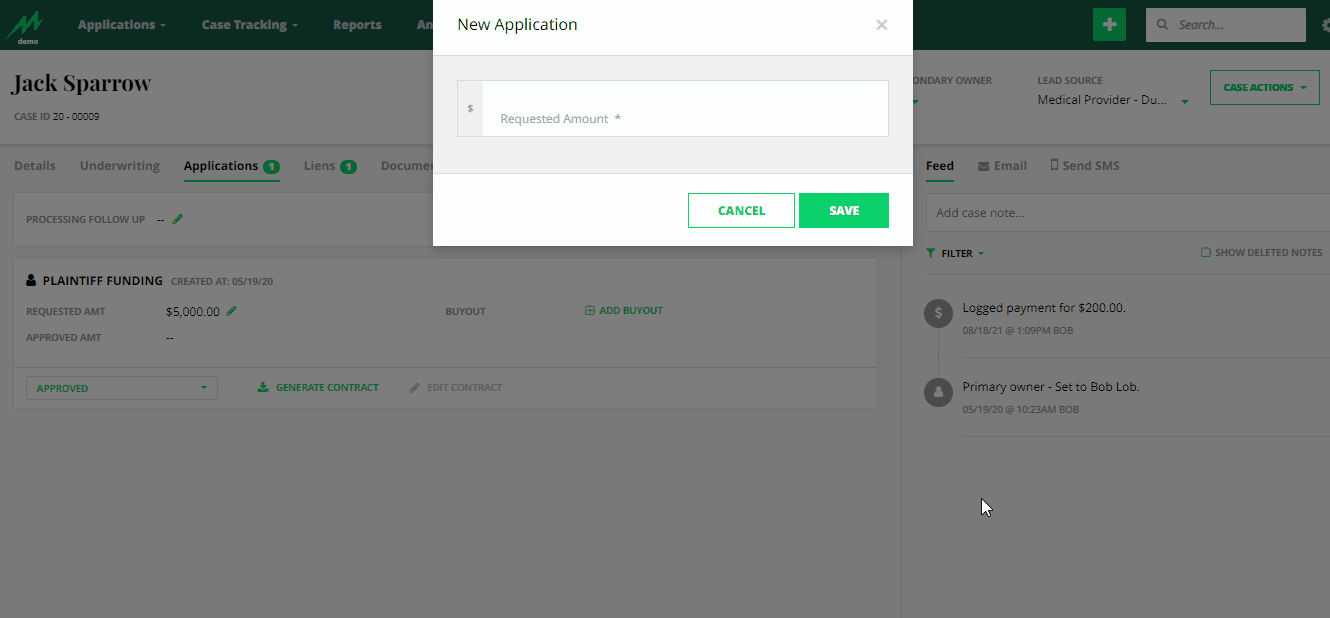This screenshot has width=1330, height=618.
Task: Switch to the Underwriting tab
Action: (x=119, y=166)
